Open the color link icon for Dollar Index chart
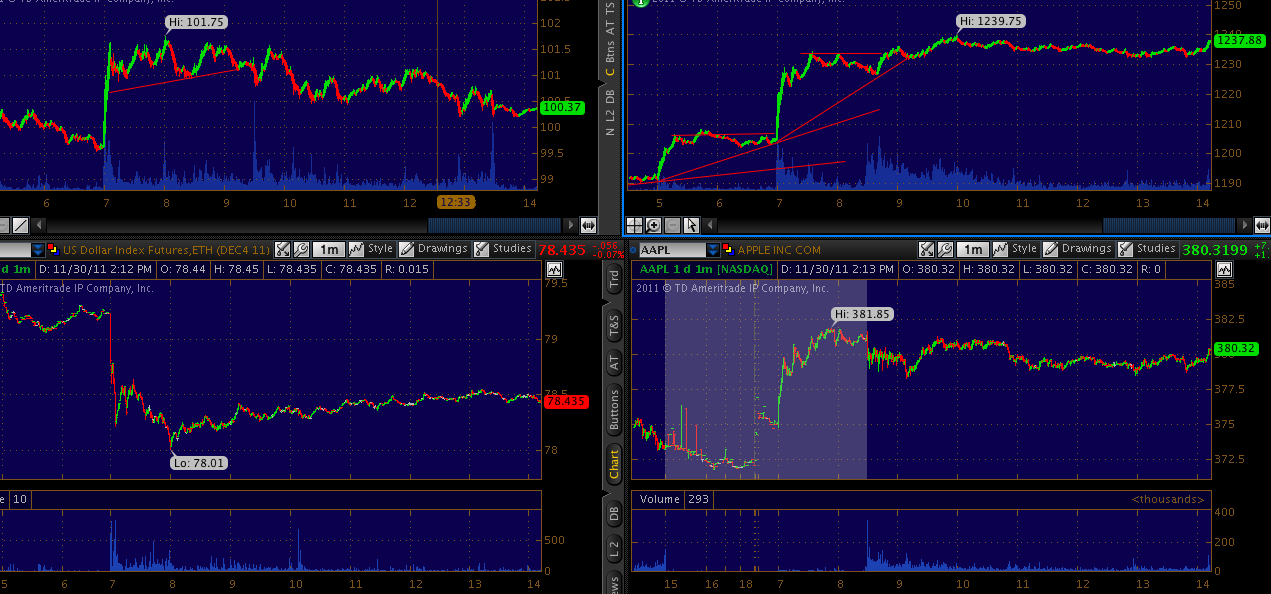This screenshot has height=594, width=1271. (x=53, y=249)
